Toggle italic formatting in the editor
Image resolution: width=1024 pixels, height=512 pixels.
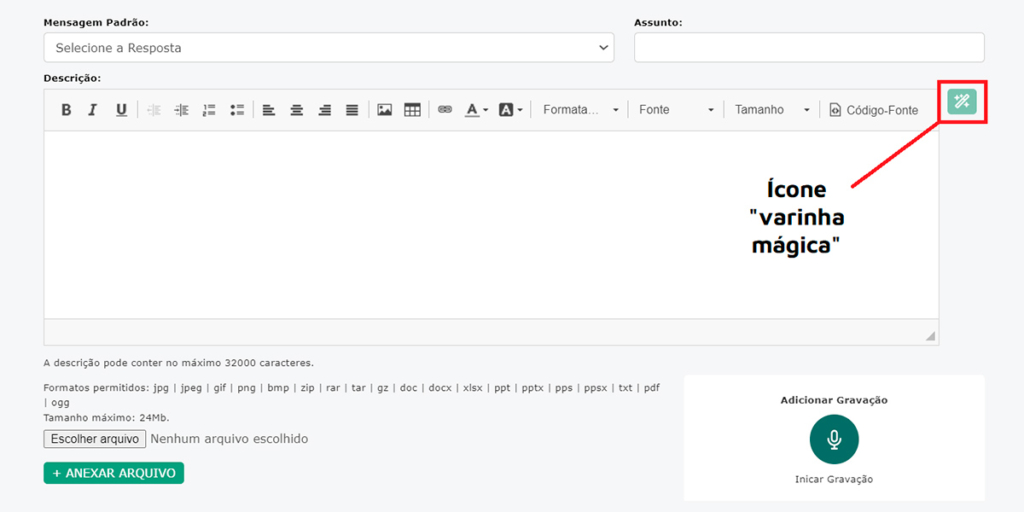click(93, 110)
